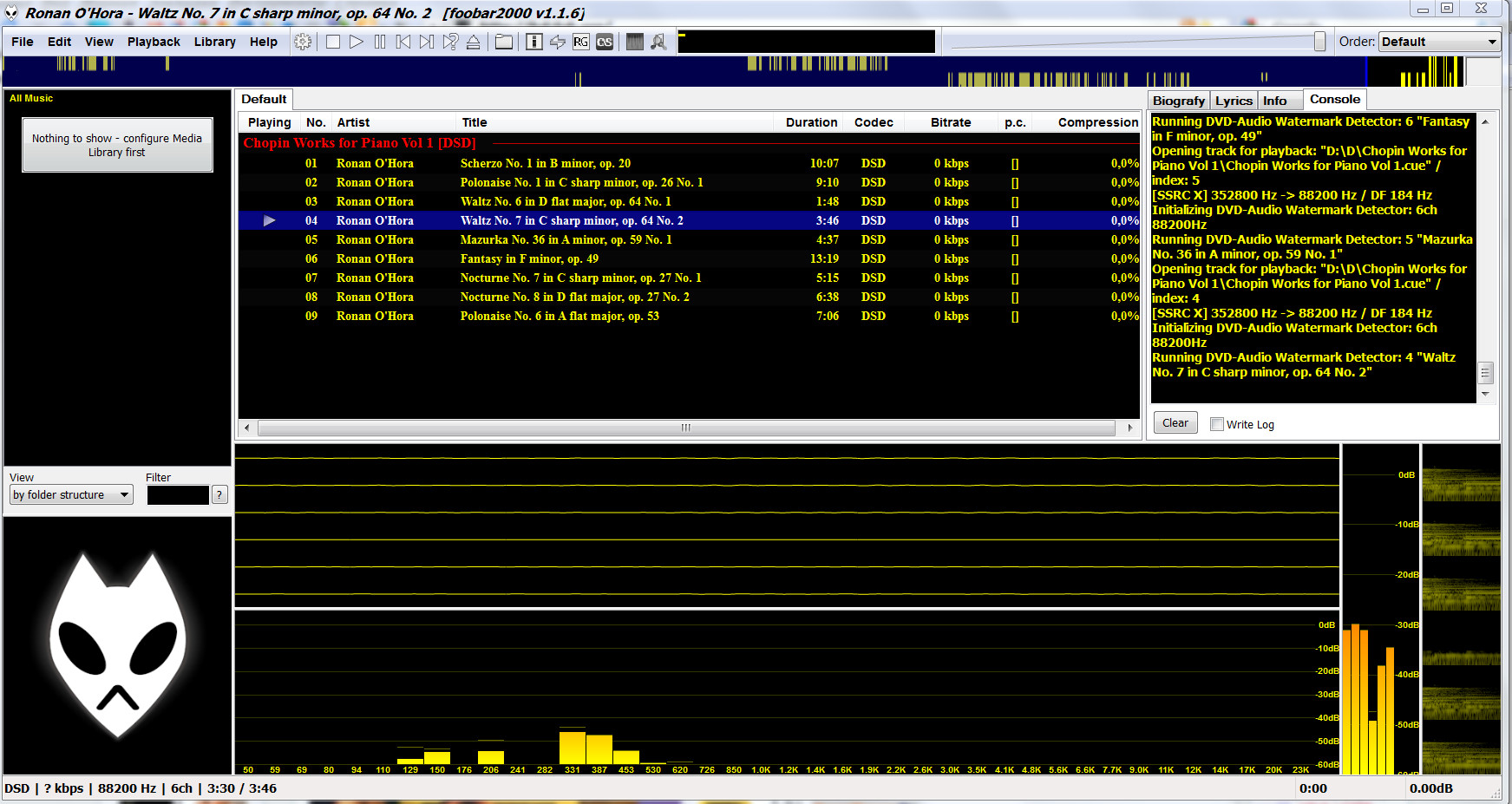Click 'Nothing to show - configure Media Library first'

[x=117, y=145]
